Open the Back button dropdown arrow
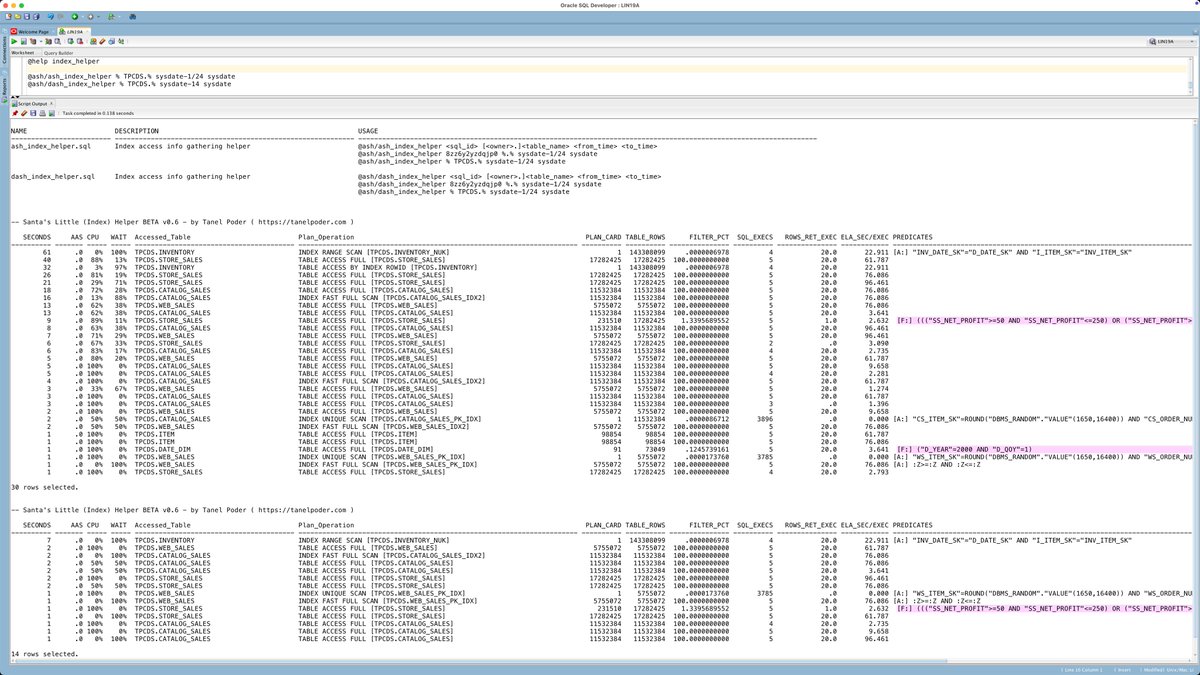 83,17
